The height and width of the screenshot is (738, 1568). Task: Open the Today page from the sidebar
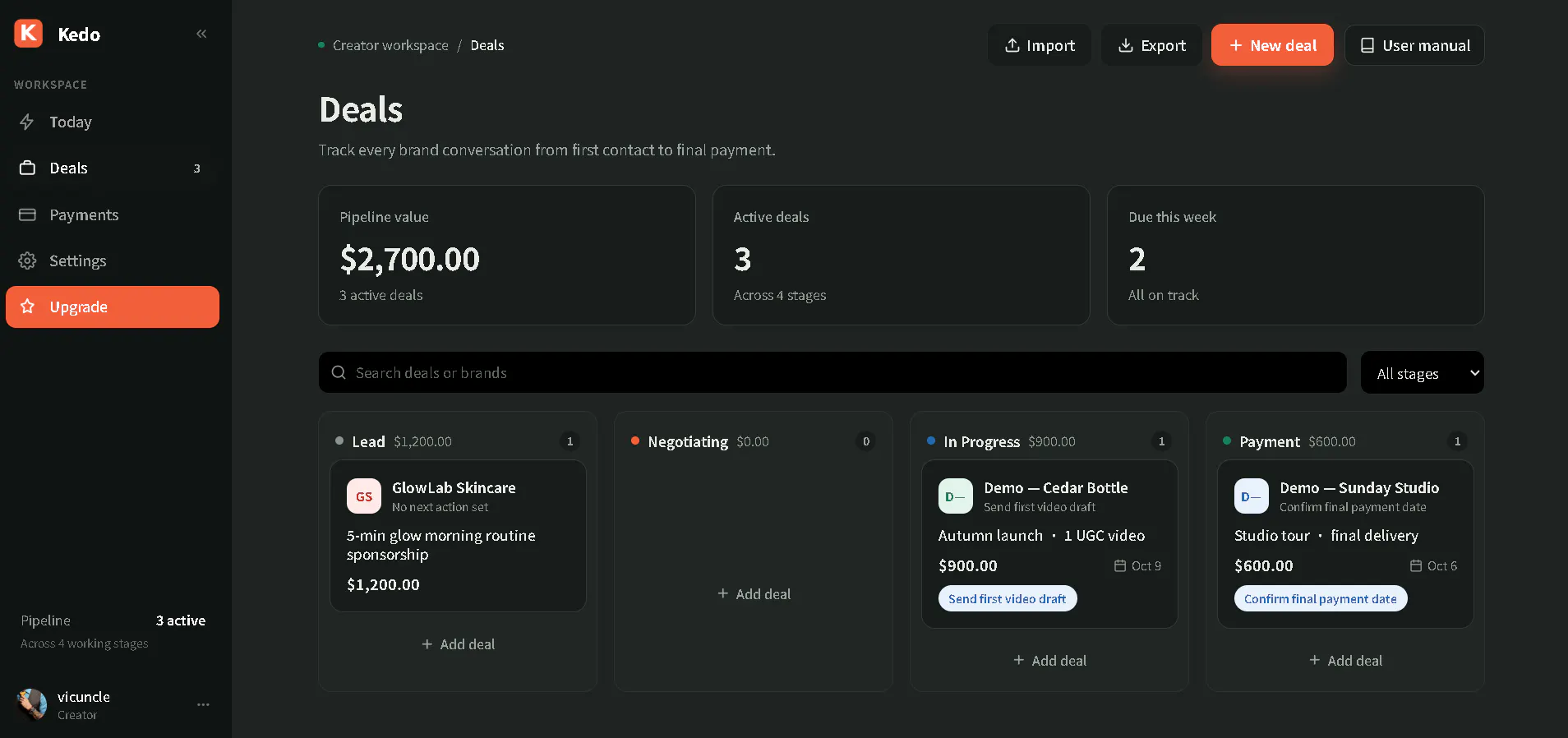tap(113, 122)
